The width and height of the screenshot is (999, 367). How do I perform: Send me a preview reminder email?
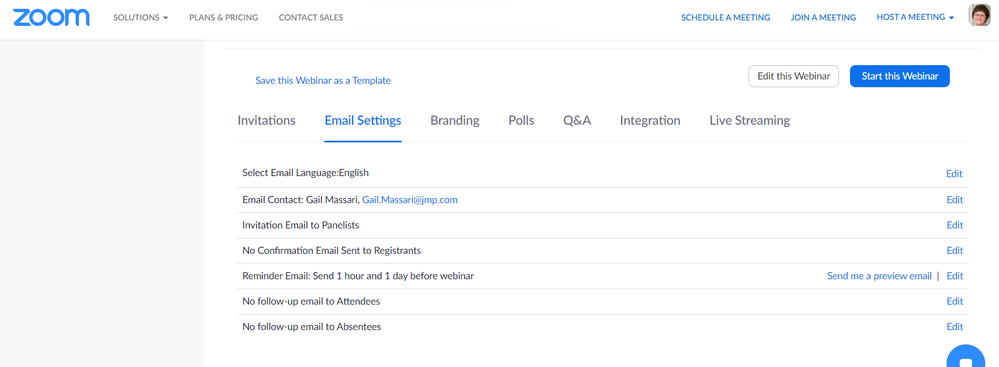(879, 276)
